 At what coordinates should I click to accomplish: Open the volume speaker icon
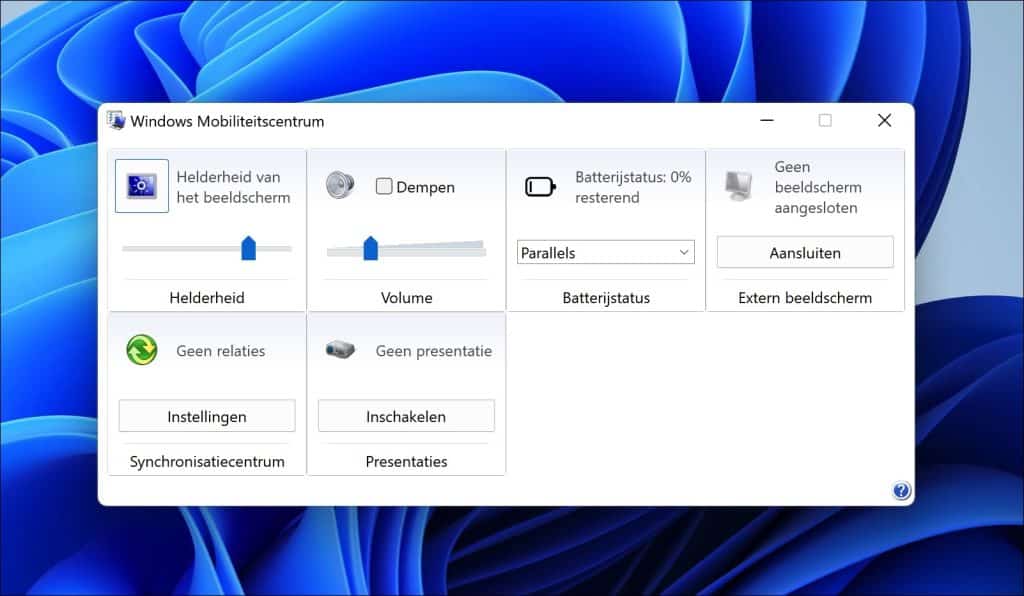point(340,185)
